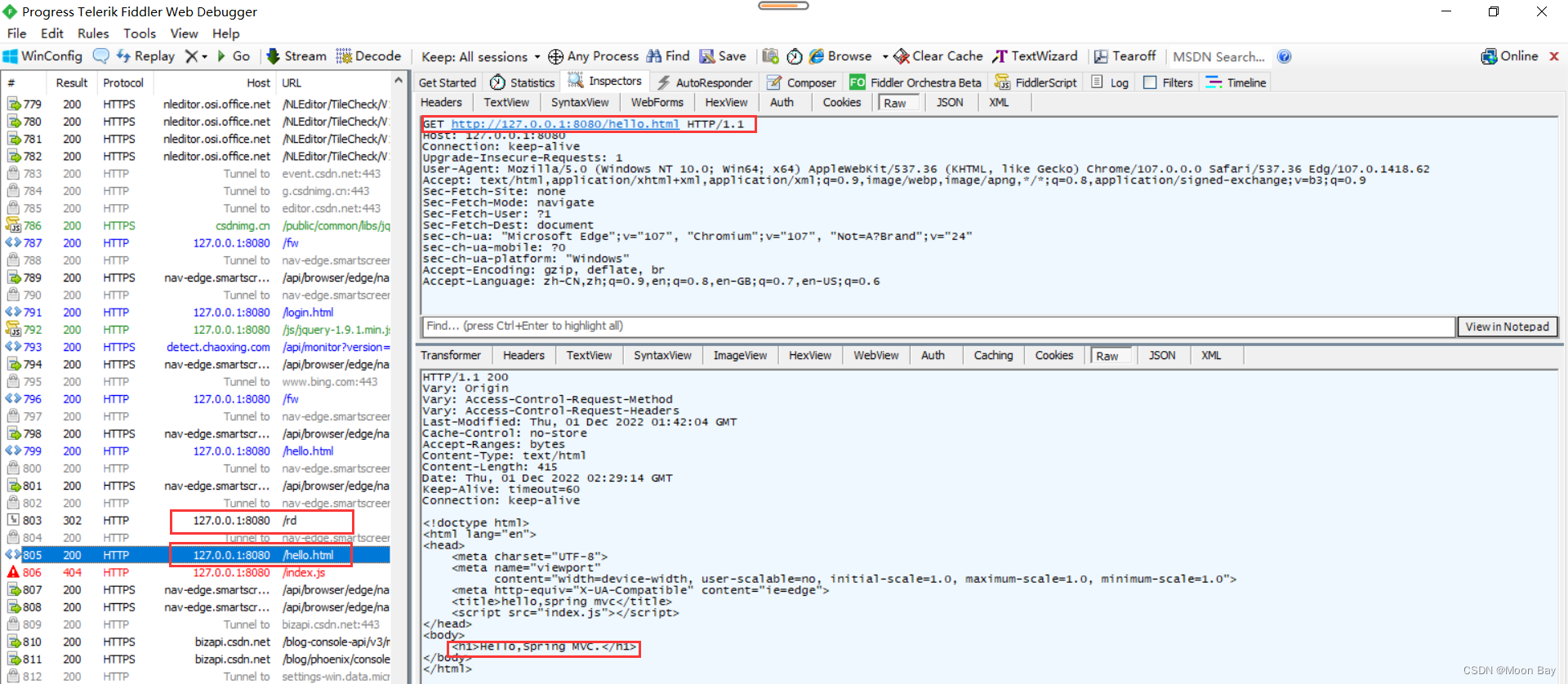The image size is (1568, 684).
Task: Click the Online status indicator
Action: pyautogui.click(x=1509, y=56)
